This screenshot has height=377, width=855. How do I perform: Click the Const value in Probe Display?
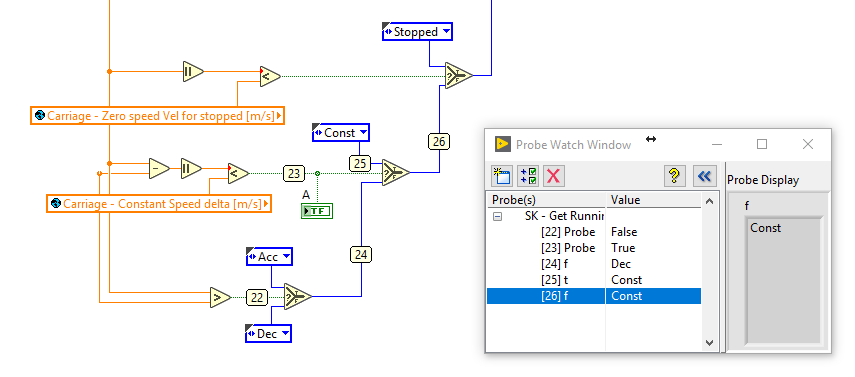(766, 228)
